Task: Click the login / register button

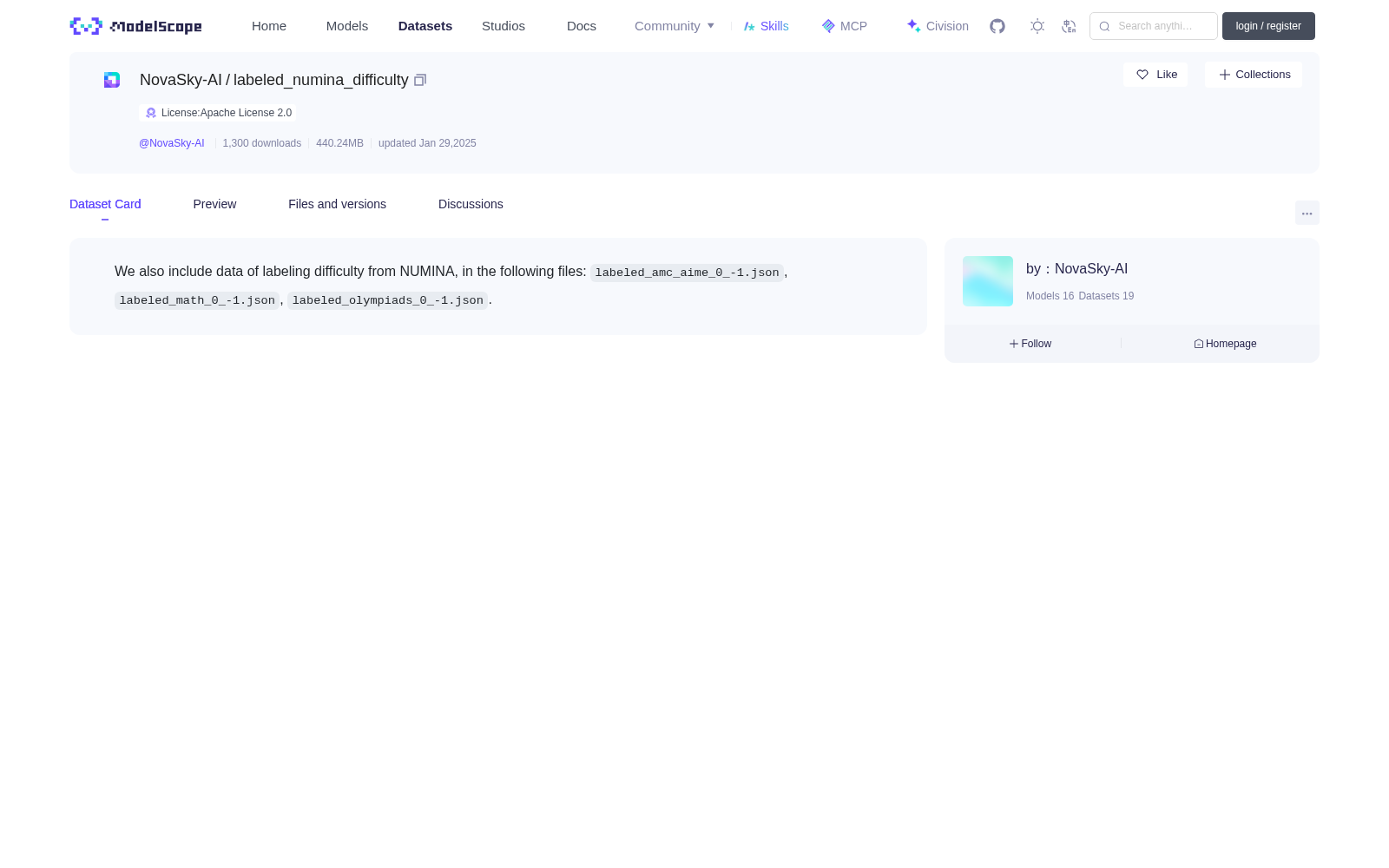Action: click(1268, 26)
